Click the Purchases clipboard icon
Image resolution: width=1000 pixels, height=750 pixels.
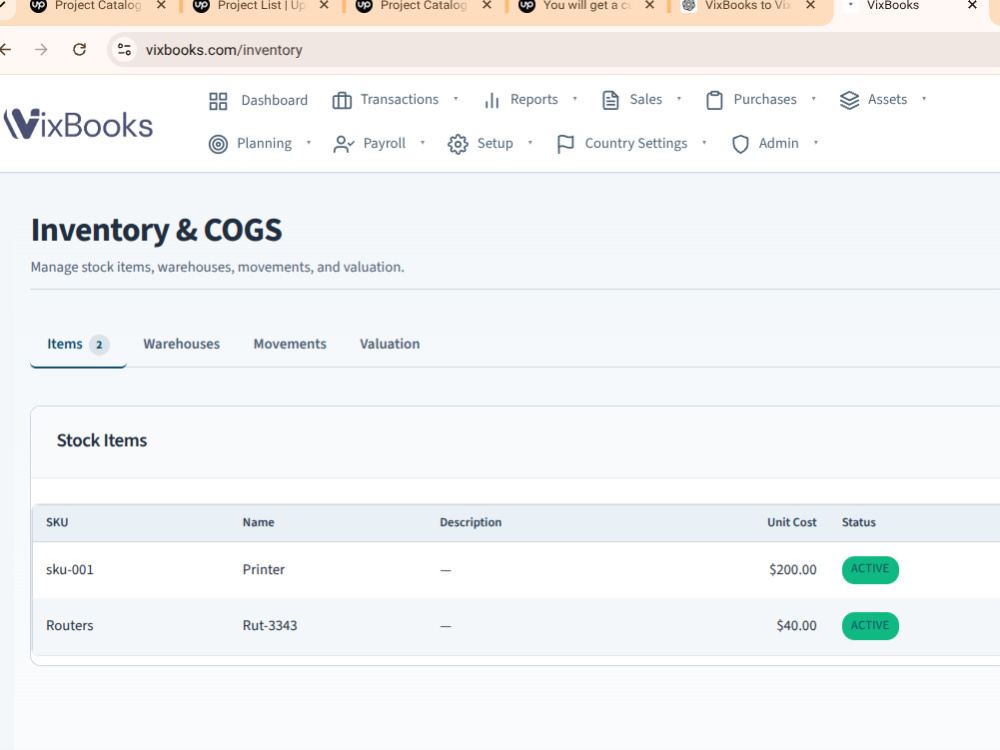(714, 100)
